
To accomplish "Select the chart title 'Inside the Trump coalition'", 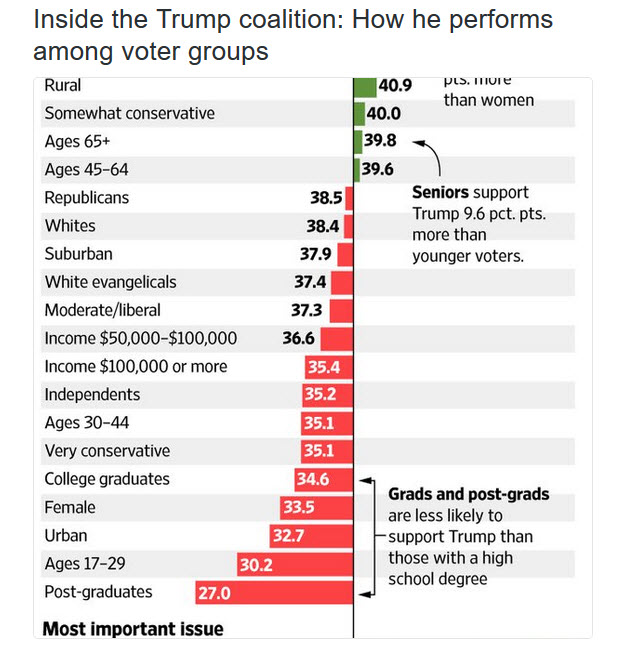I will point(292,35).
